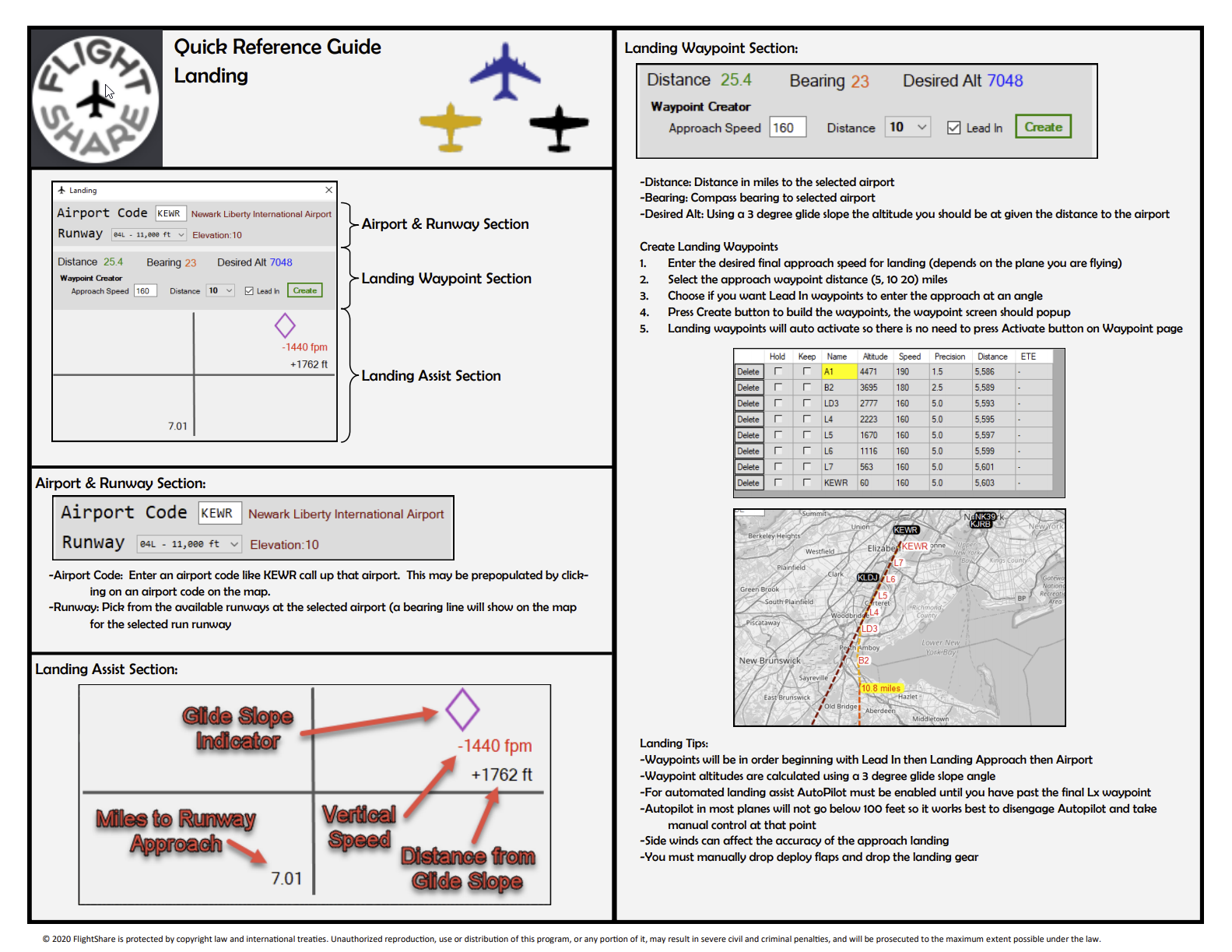Click the LD3 waypoint label on the map
1232x952 pixels.
[869, 628]
